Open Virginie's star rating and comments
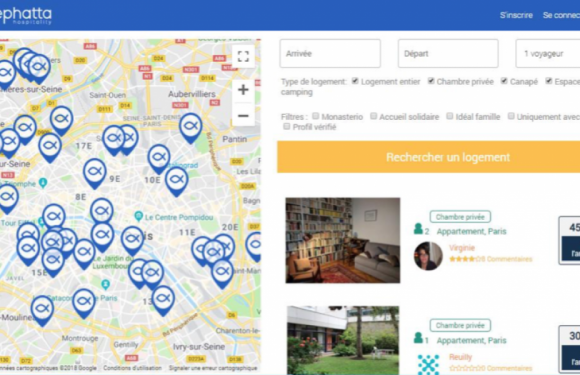Image resolution: width=580 pixels, height=375 pixels. point(490,259)
